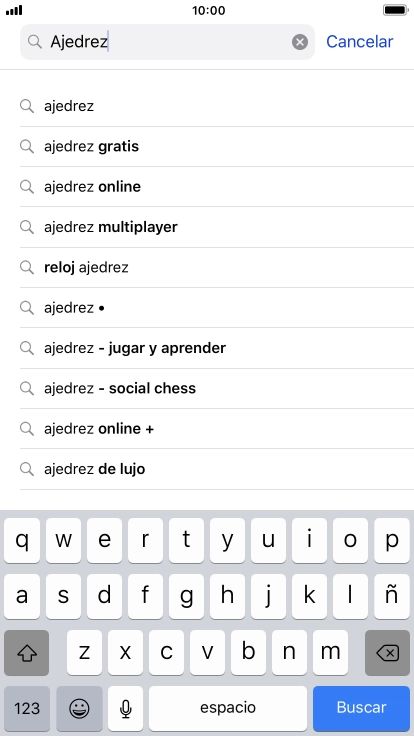Select suggestion 'ajedrez multiplayer'
This screenshot has height=736, width=414.
pyautogui.click(x=216, y=227)
